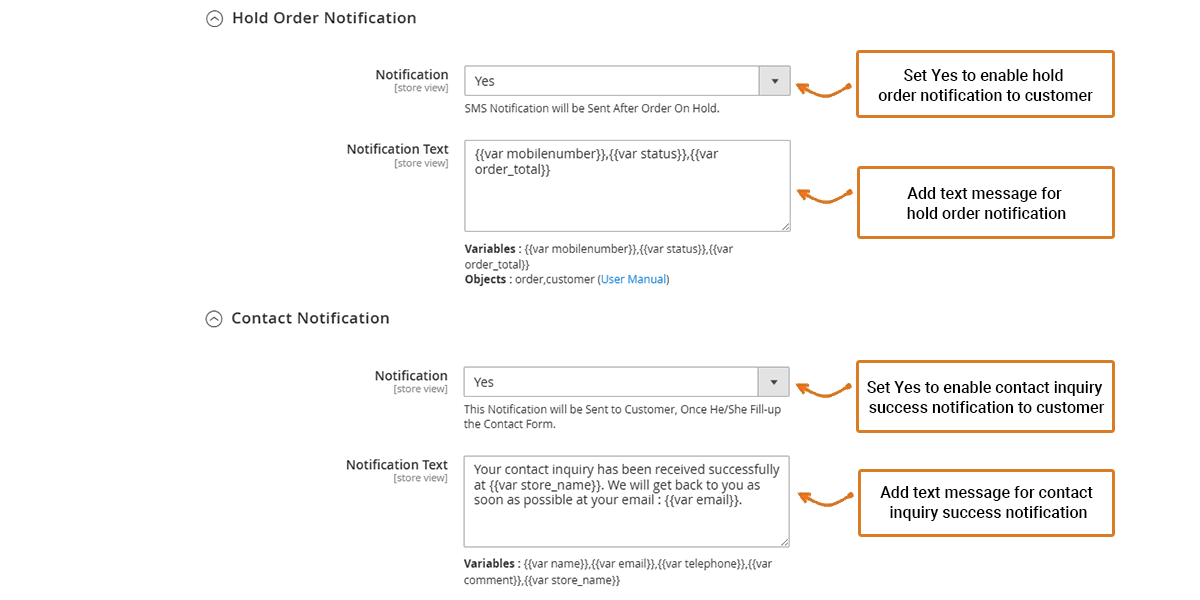The height and width of the screenshot is (600, 1200).
Task: Click the Notification Text label under Hold Order
Action: tap(397, 149)
